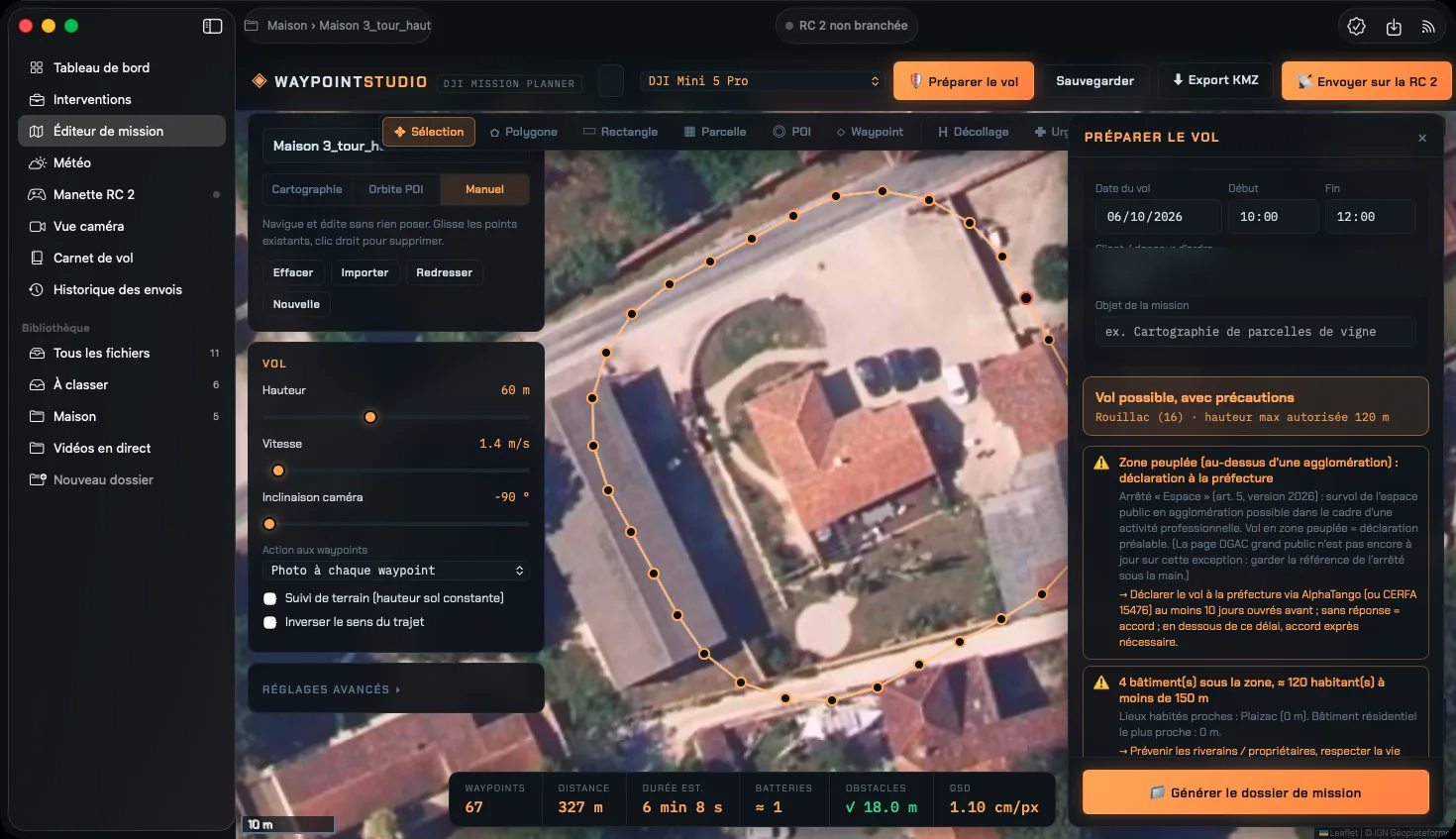Click the download icon in title bar
Viewport: 1456px width, 839px height.
[x=1394, y=27]
